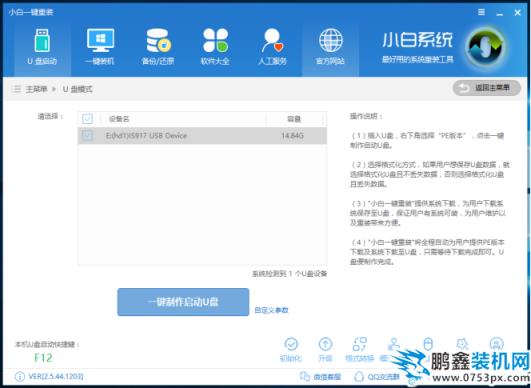The height and width of the screenshot is (388, 531).
Task: Open 微信客服 WeChat support
Action: [320, 376]
